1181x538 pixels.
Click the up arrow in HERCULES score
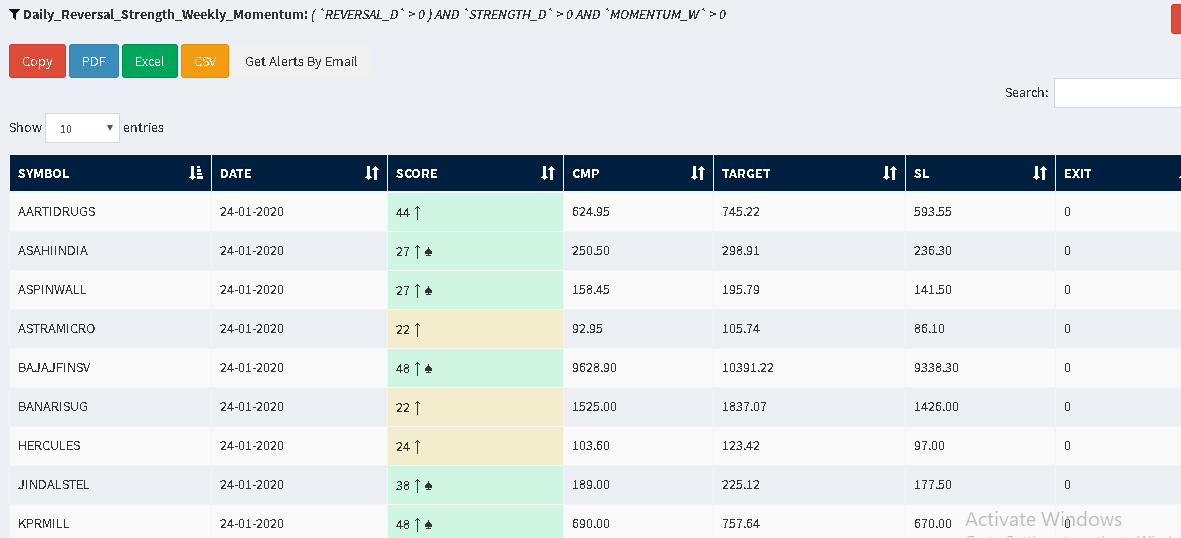pos(417,447)
